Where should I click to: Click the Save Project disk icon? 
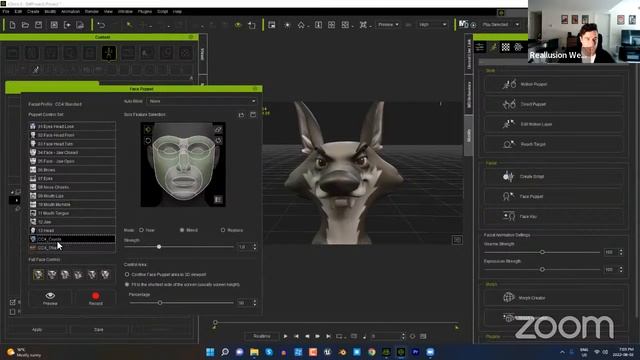click(38, 25)
